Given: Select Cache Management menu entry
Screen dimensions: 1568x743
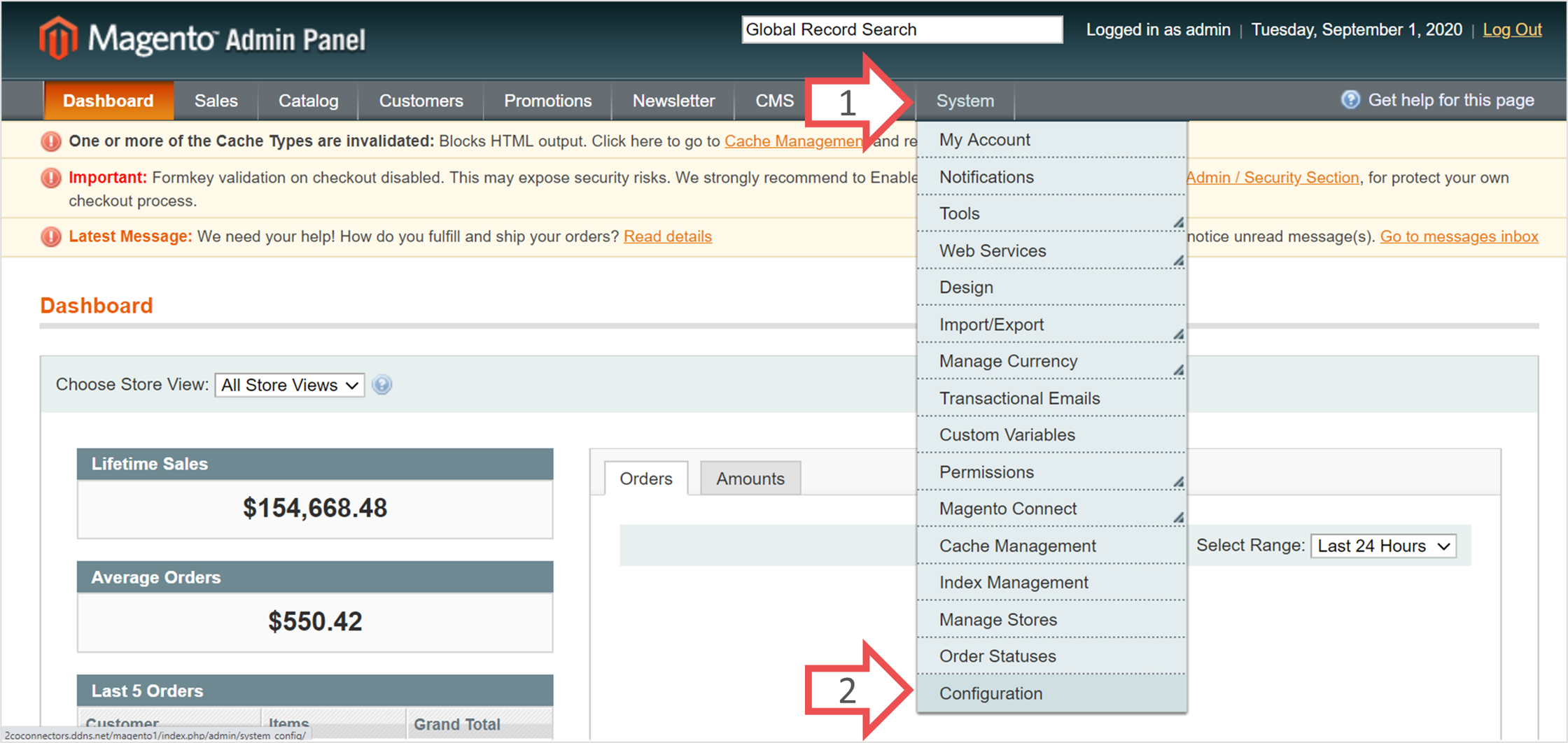Looking at the screenshot, I should (x=1051, y=546).
